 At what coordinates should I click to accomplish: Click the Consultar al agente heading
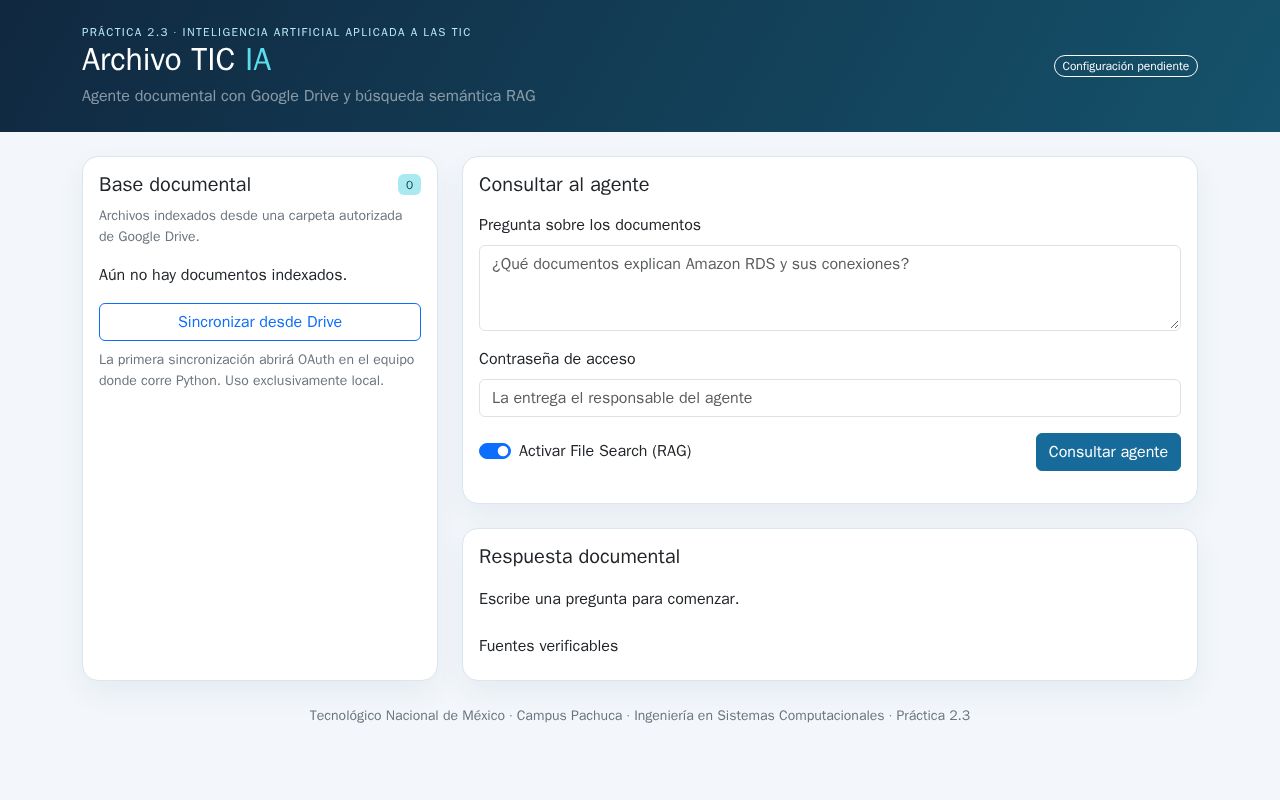click(x=564, y=185)
